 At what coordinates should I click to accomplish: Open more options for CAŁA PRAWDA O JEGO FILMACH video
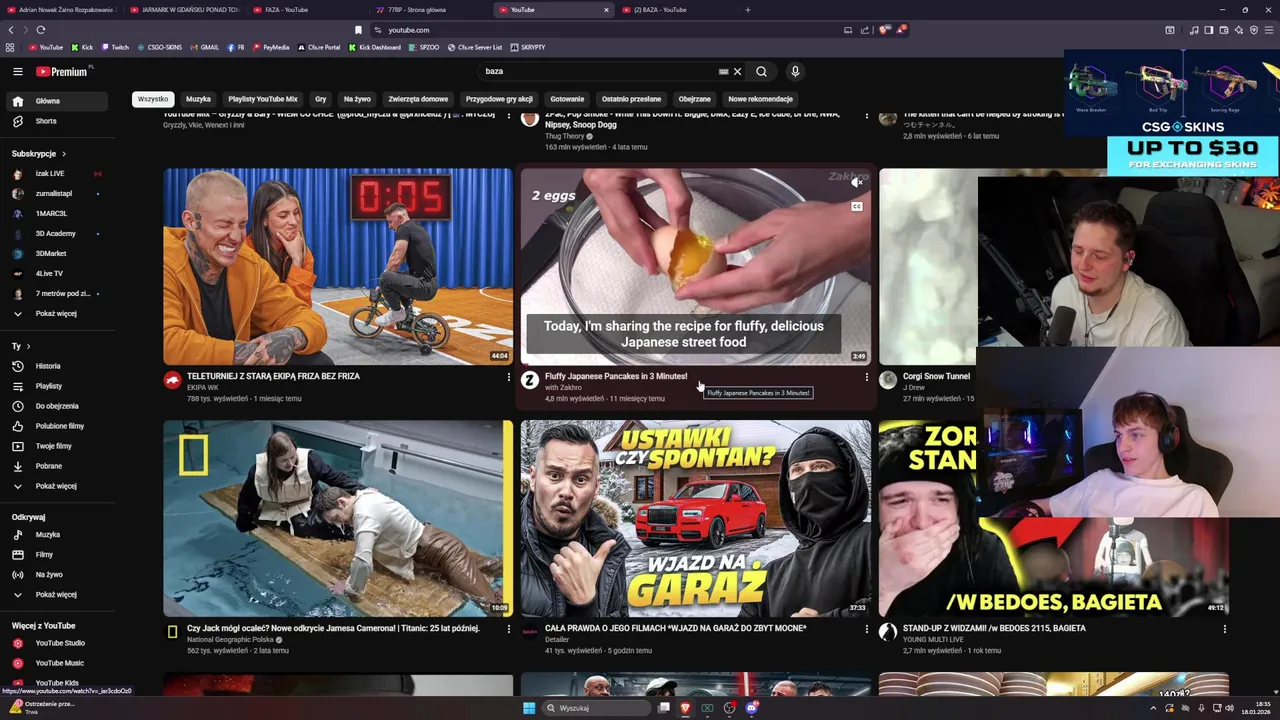pyautogui.click(x=866, y=629)
